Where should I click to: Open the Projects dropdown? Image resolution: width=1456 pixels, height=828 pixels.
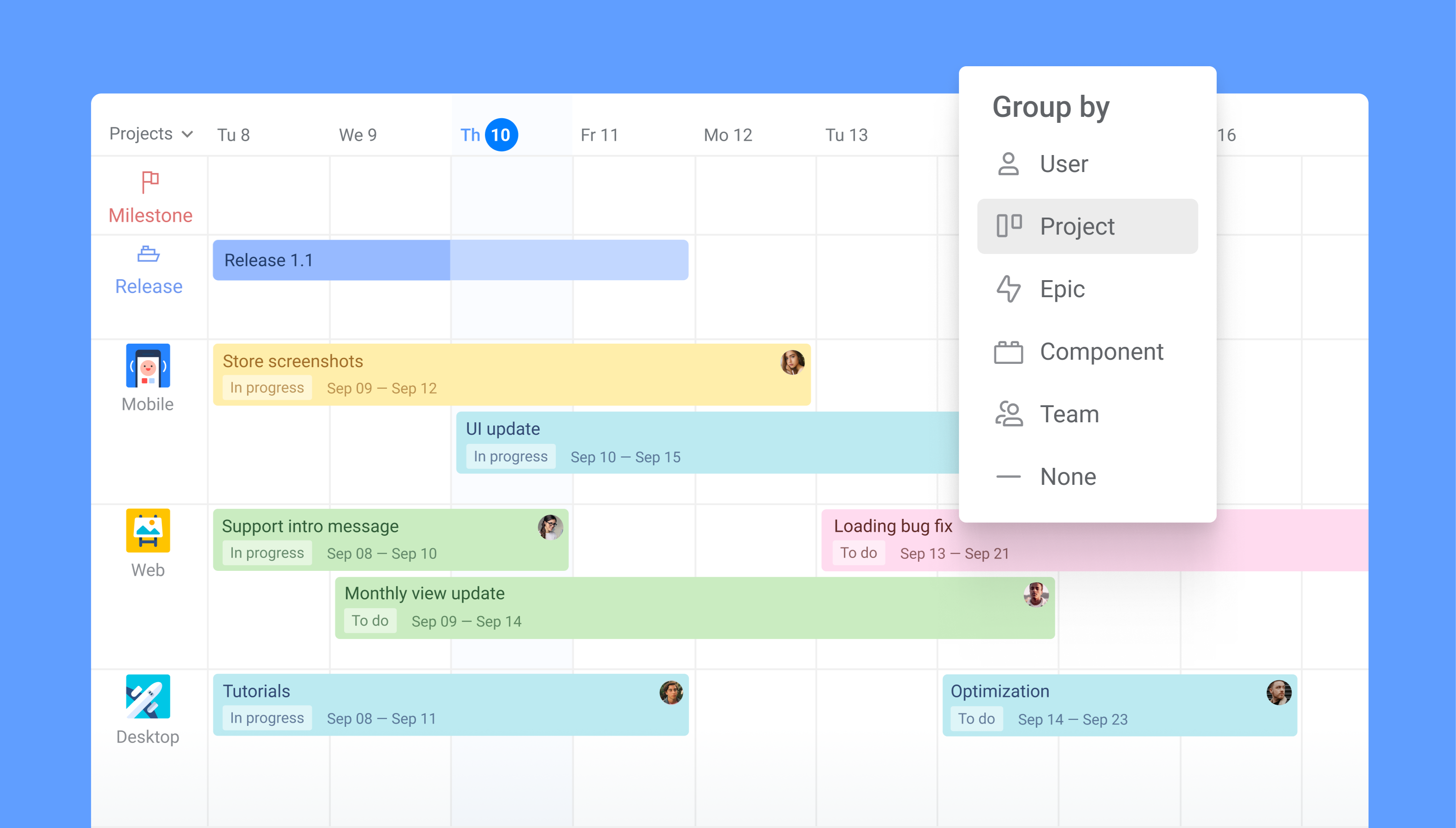tap(151, 134)
